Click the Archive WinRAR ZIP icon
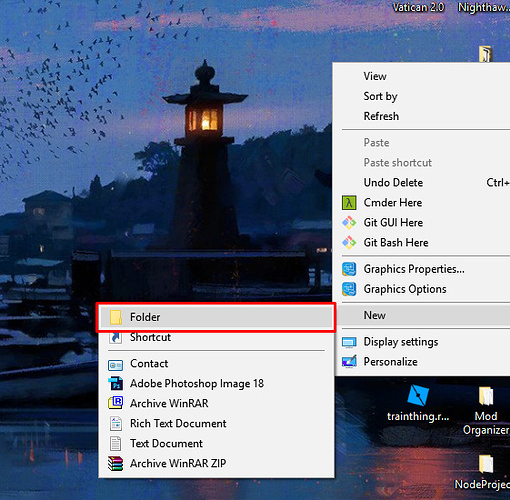 coord(116,463)
